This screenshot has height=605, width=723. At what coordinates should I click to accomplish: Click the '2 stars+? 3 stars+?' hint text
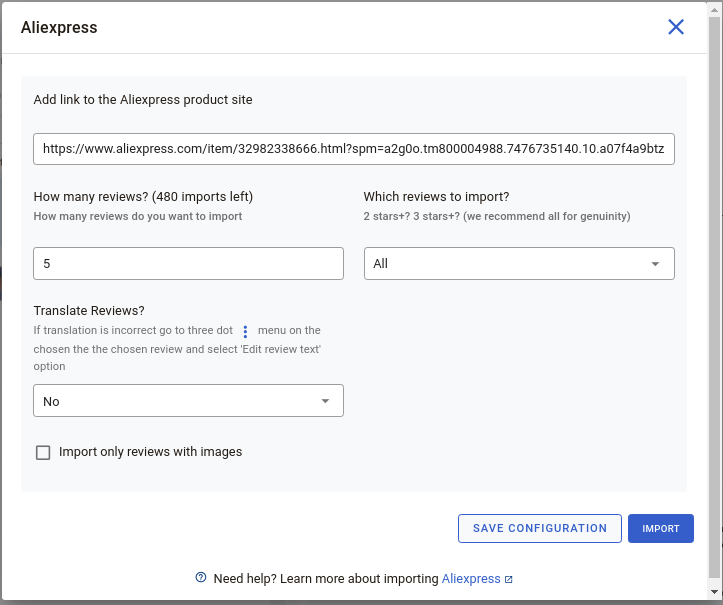click(x=497, y=216)
